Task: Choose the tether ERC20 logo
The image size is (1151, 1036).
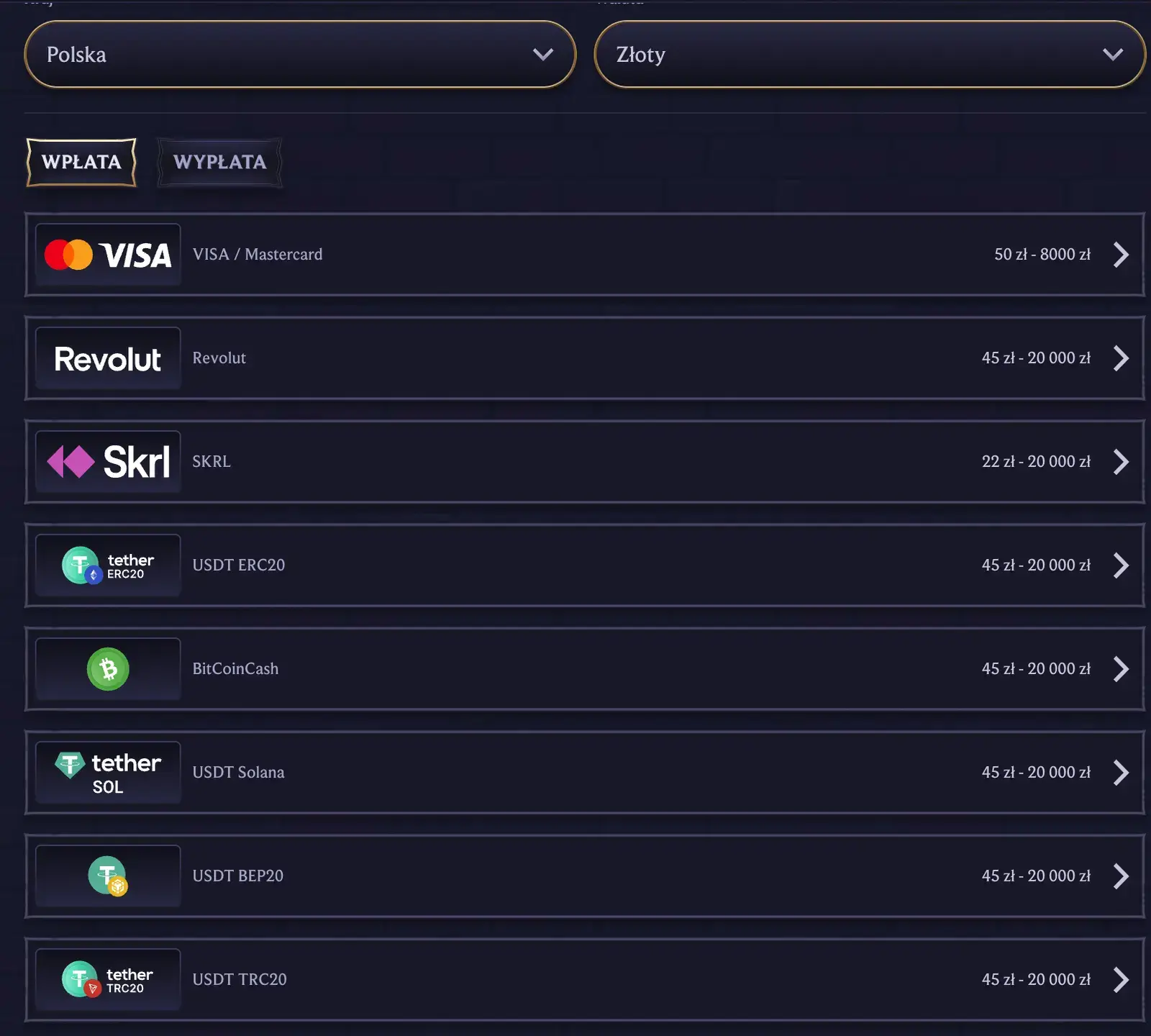Action: [x=108, y=565]
